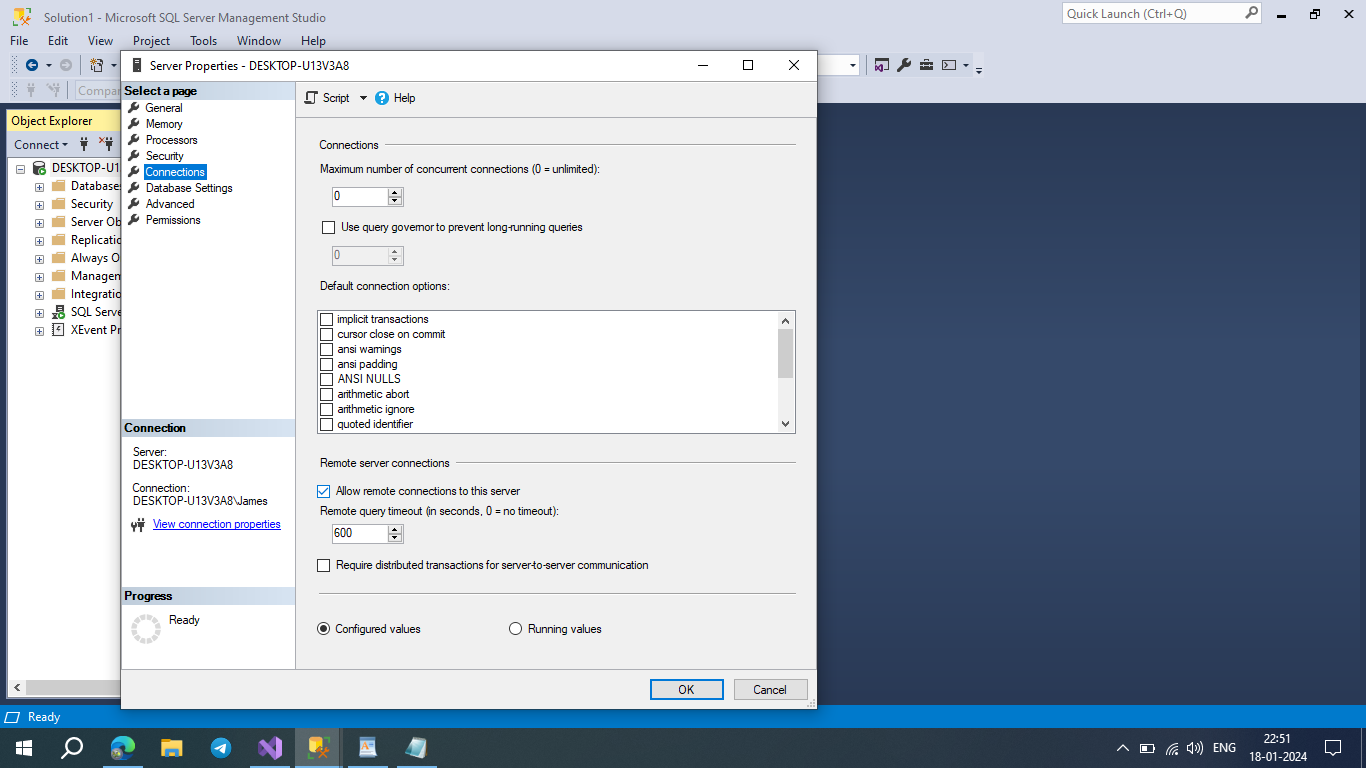
Task: Click the XEvent Profiler icon in tree
Action: pos(59,330)
